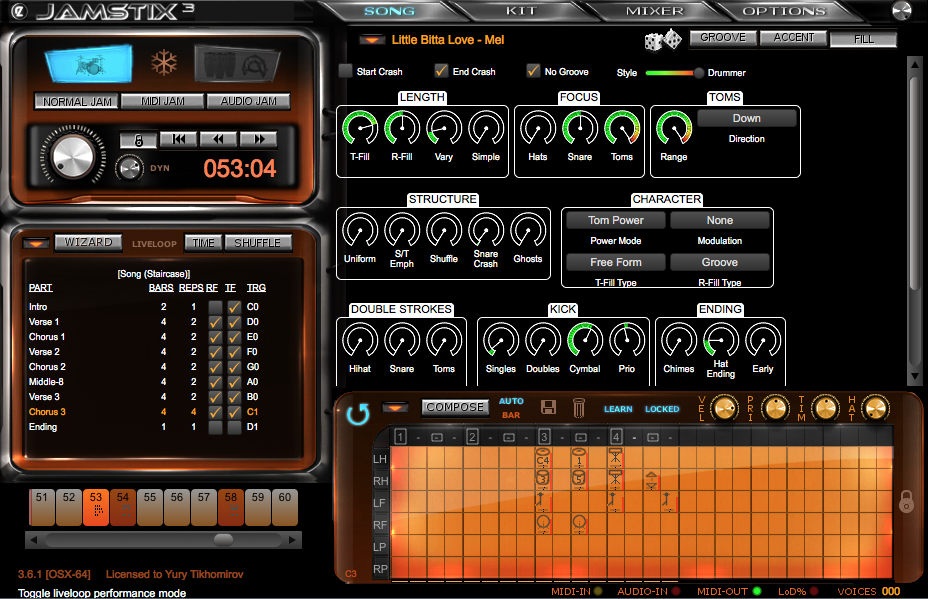
Task: Open the 'Groove' R-Fill Type selector
Action: tap(720, 262)
